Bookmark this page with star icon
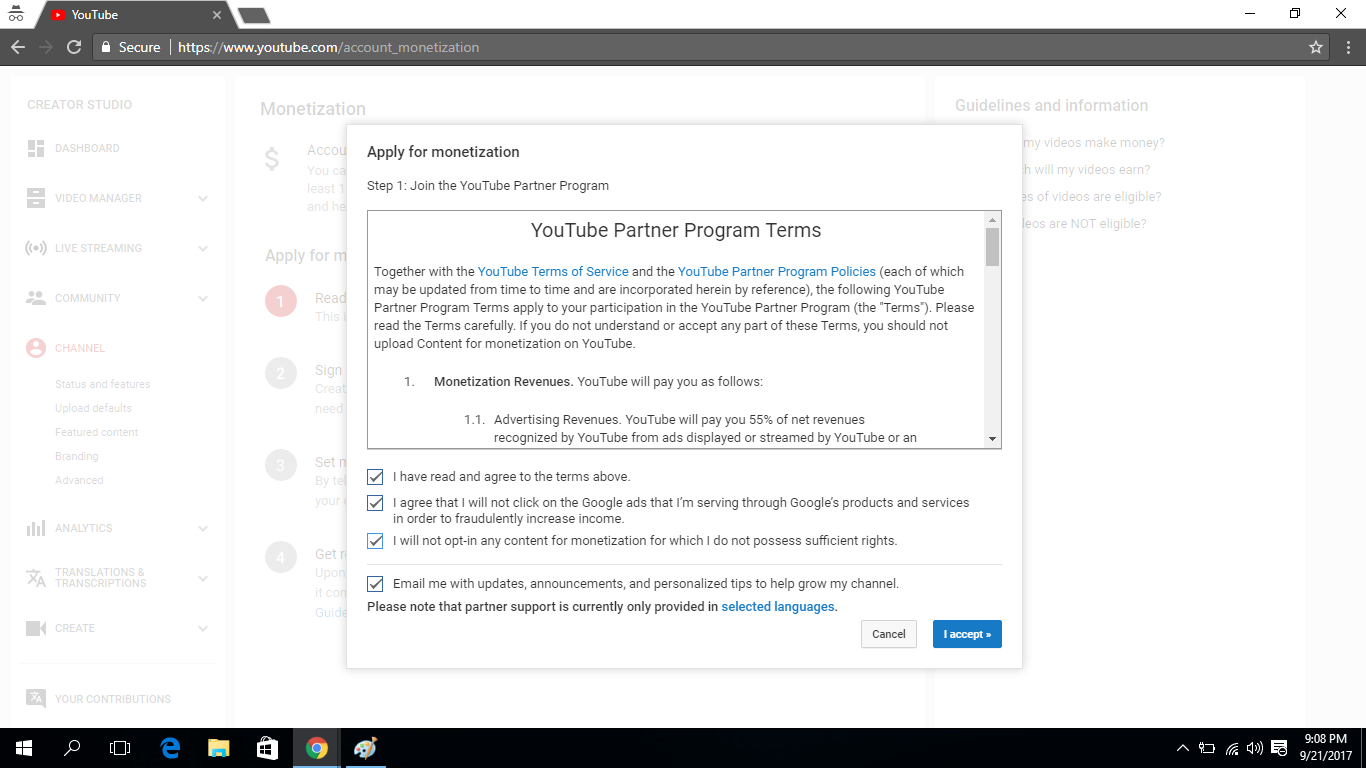Image resolution: width=1366 pixels, height=768 pixels. click(x=1316, y=47)
